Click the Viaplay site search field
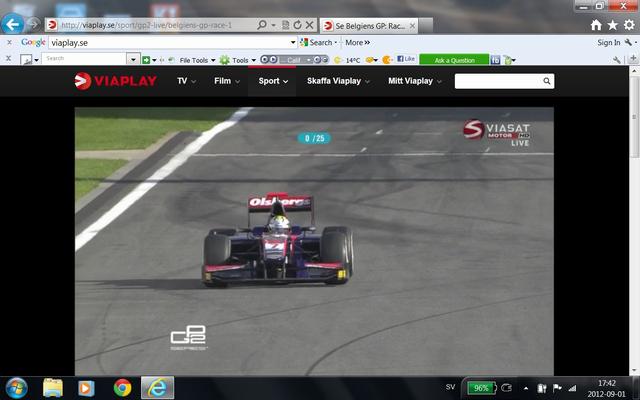The height and width of the screenshot is (400, 640). (497, 81)
